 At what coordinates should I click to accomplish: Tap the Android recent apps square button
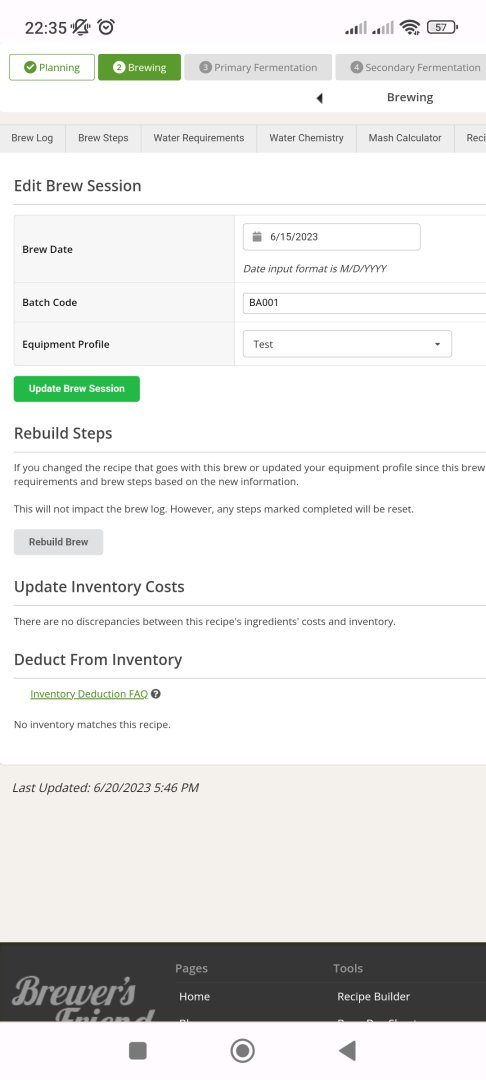138,1050
